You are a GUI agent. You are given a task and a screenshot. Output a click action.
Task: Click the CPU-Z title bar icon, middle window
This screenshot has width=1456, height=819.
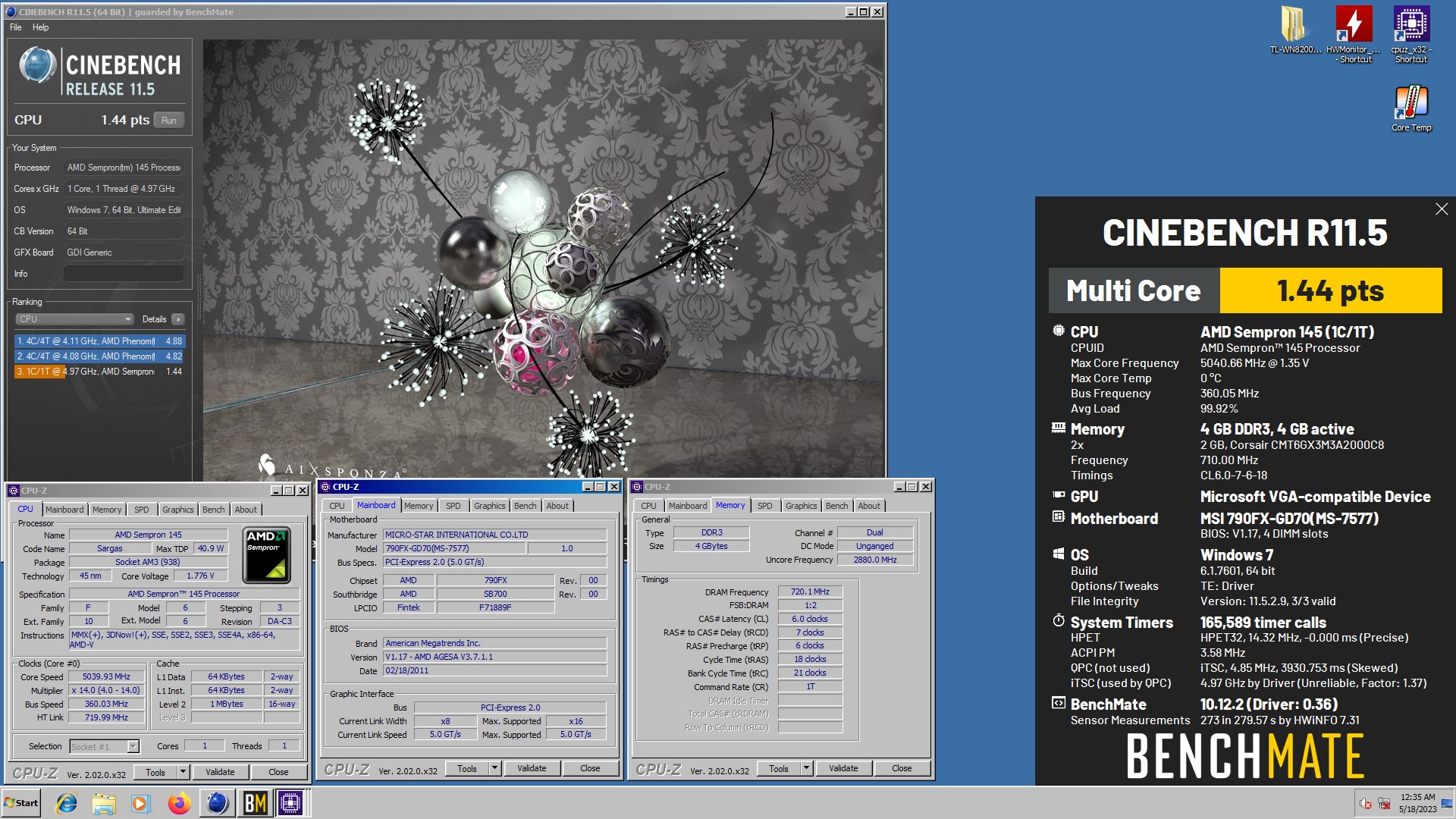click(x=325, y=487)
